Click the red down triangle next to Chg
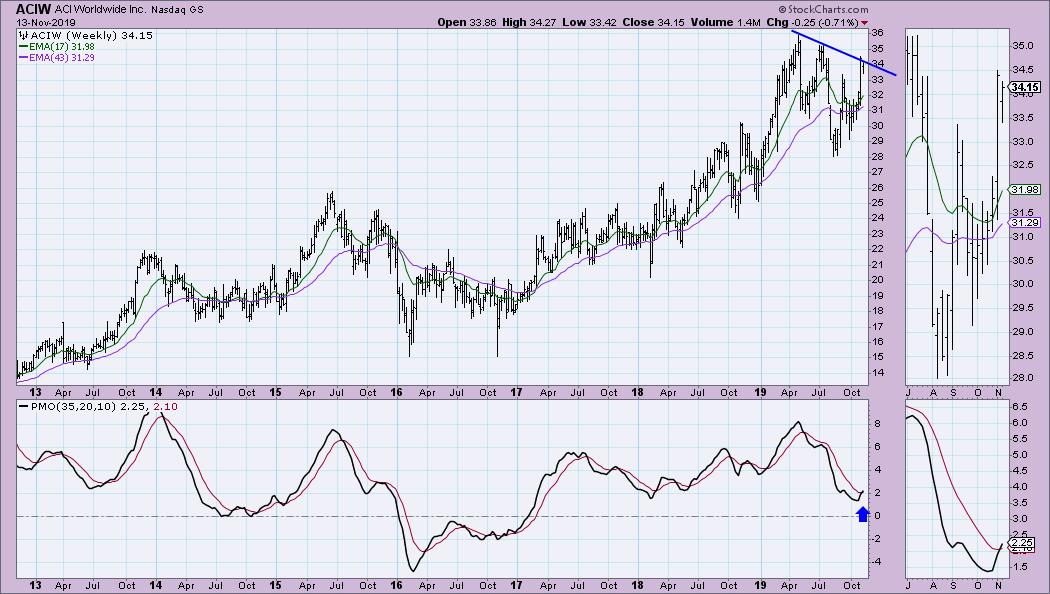1050x594 pixels. point(864,21)
